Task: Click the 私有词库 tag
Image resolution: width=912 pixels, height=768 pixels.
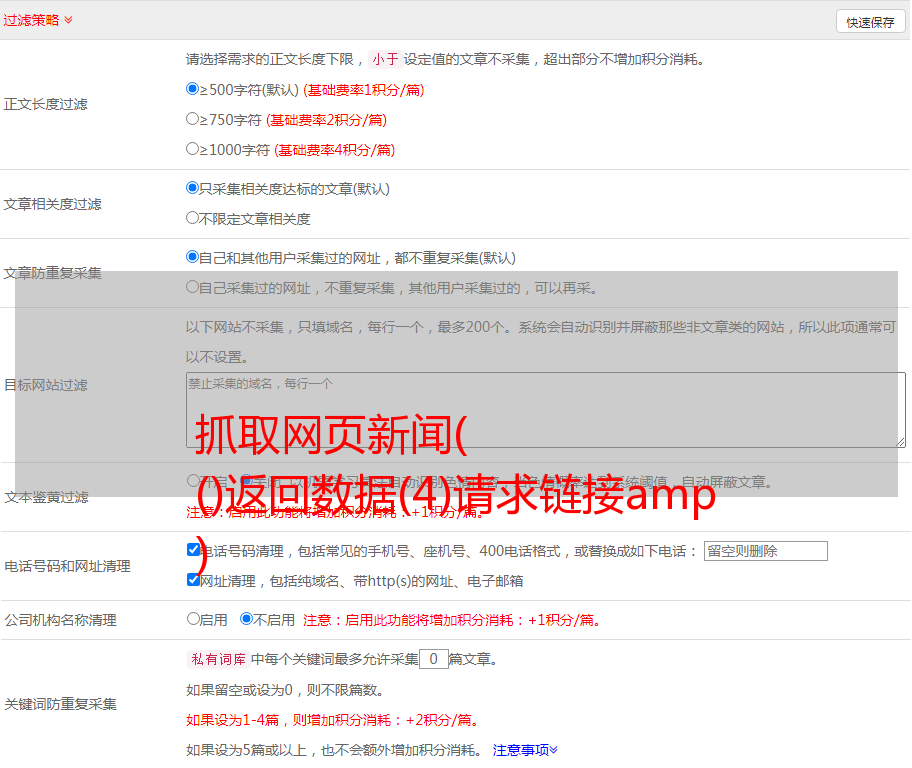Action: 219,659
